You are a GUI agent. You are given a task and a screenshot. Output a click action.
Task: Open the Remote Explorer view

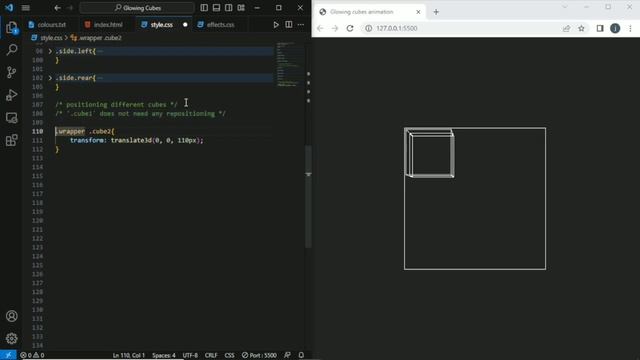click(11, 118)
